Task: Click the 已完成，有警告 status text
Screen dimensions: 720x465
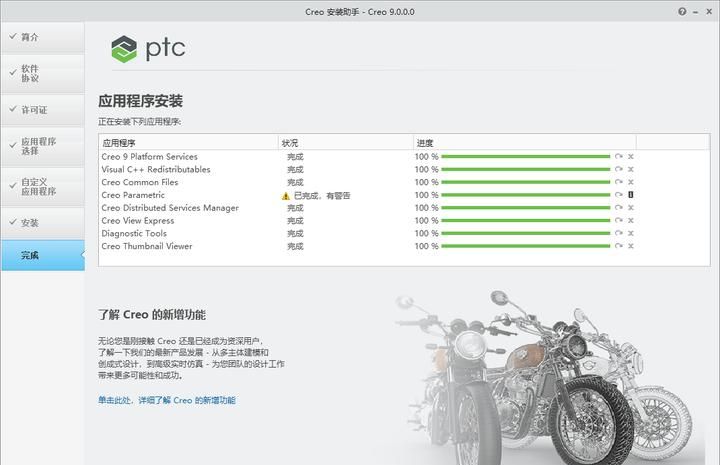Action: coord(322,196)
